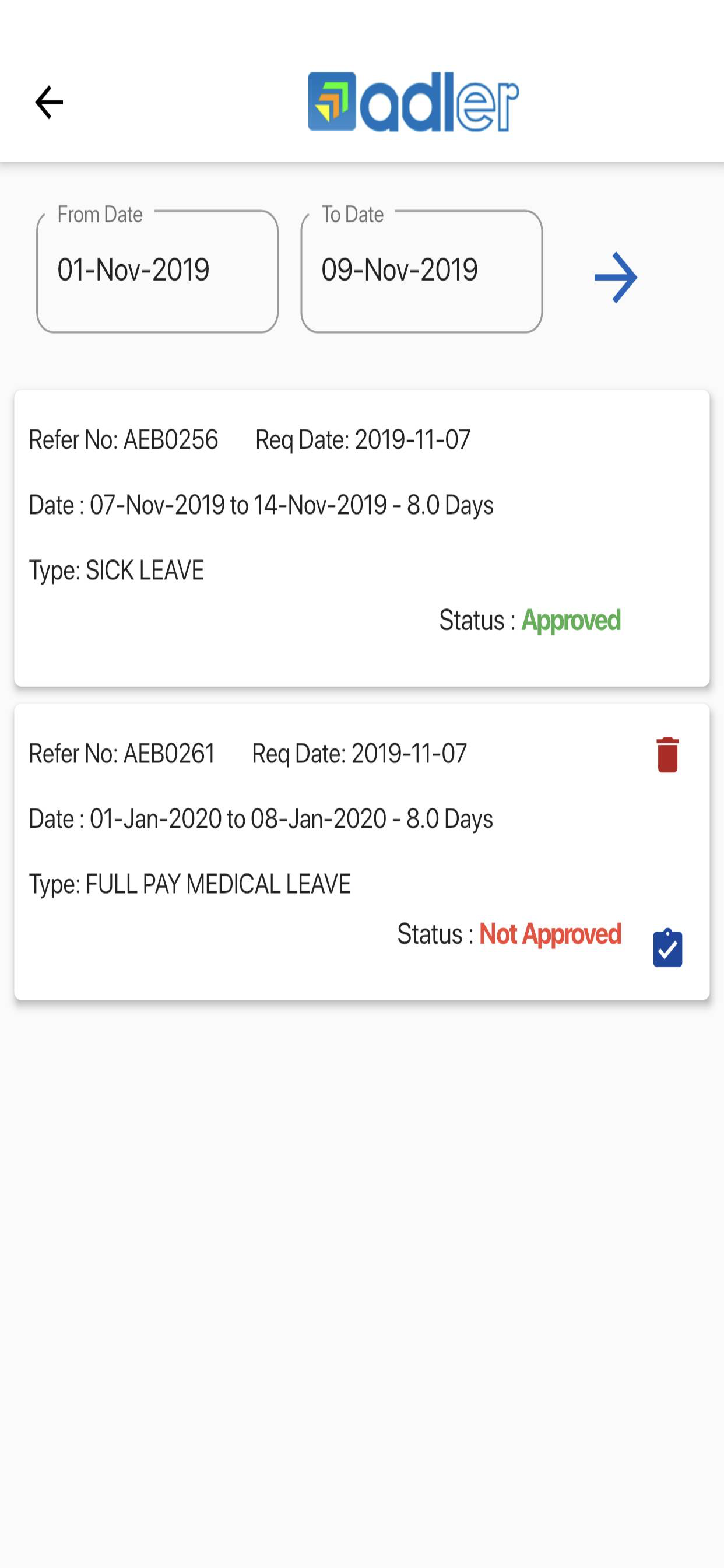The width and height of the screenshot is (724, 1568).
Task: Delete leave request AEB0261 with trash icon
Action: tap(667, 755)
